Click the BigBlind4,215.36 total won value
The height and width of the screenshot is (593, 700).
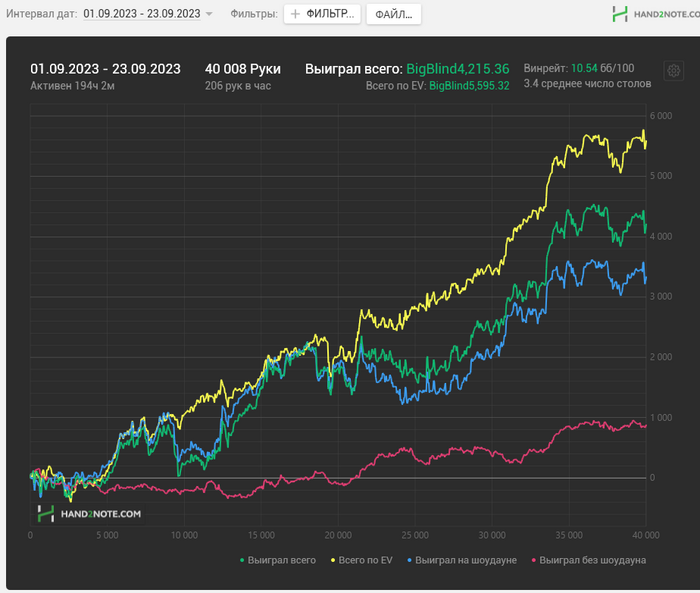pos(458,69)
